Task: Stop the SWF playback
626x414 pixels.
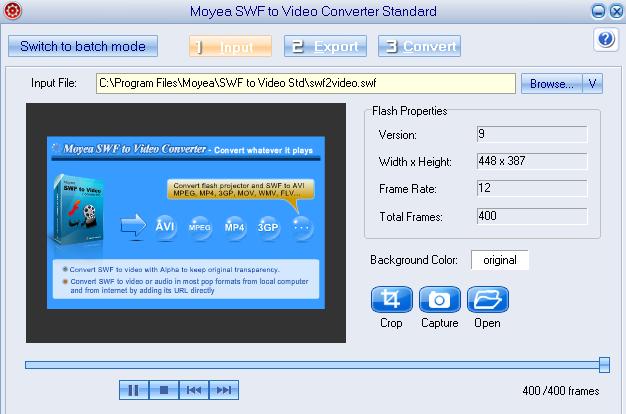Action: point(164,390)
